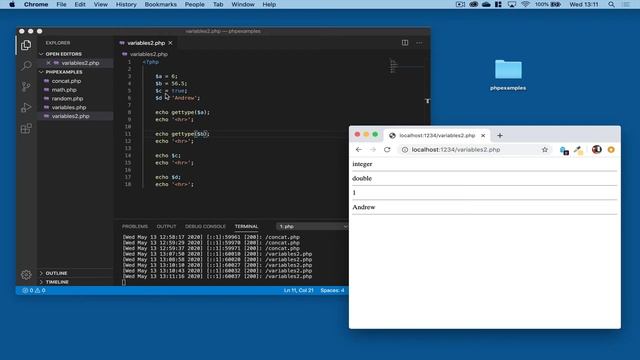Open the Manage gear in VS Code
Viewport: 640px width, 360px height.
[x=26, y=275]
